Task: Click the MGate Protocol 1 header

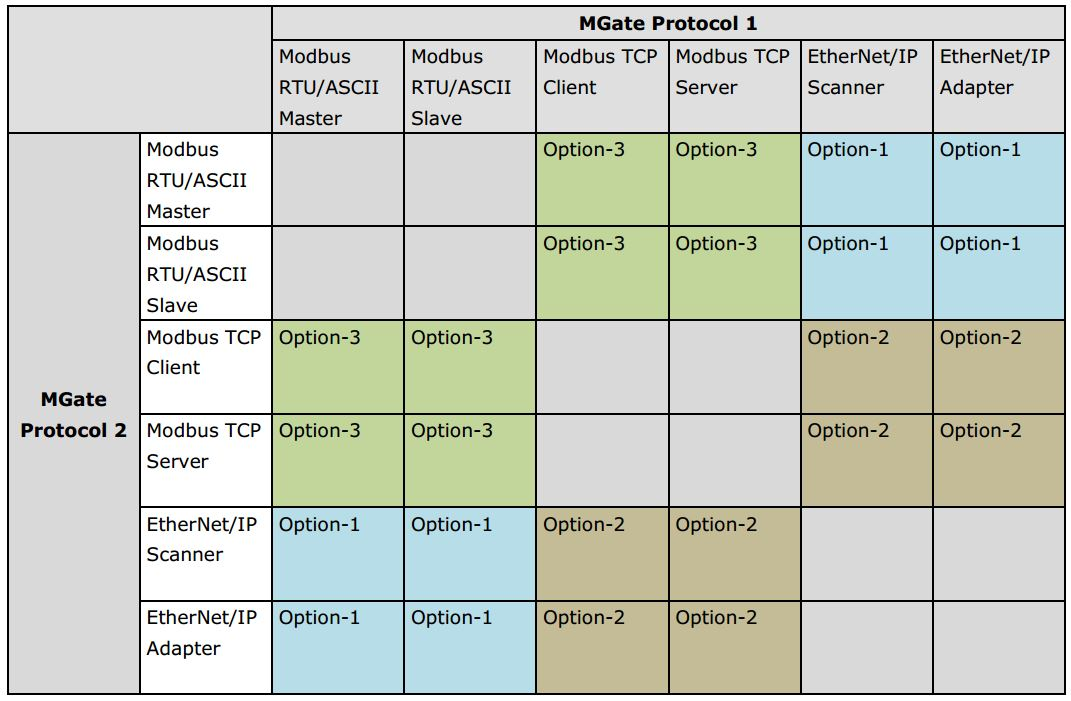Action: [x=668, y=23]
